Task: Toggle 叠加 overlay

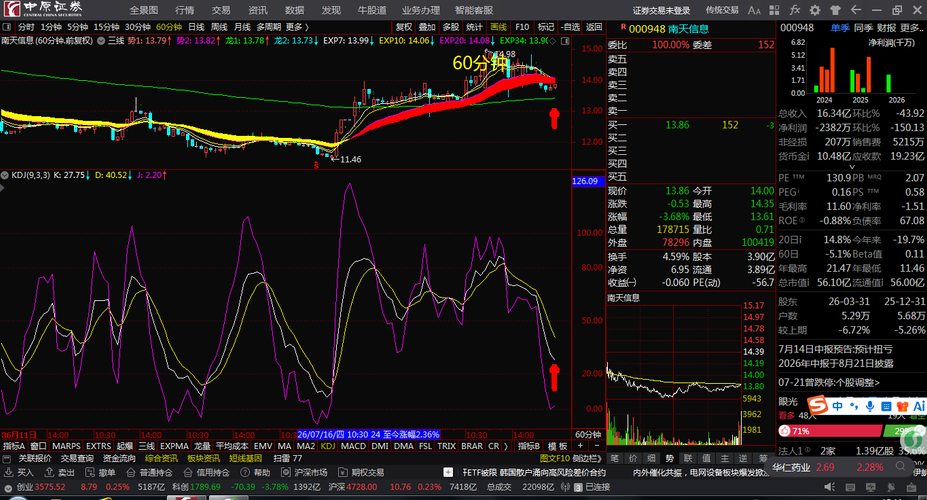Action: (427, 27)
